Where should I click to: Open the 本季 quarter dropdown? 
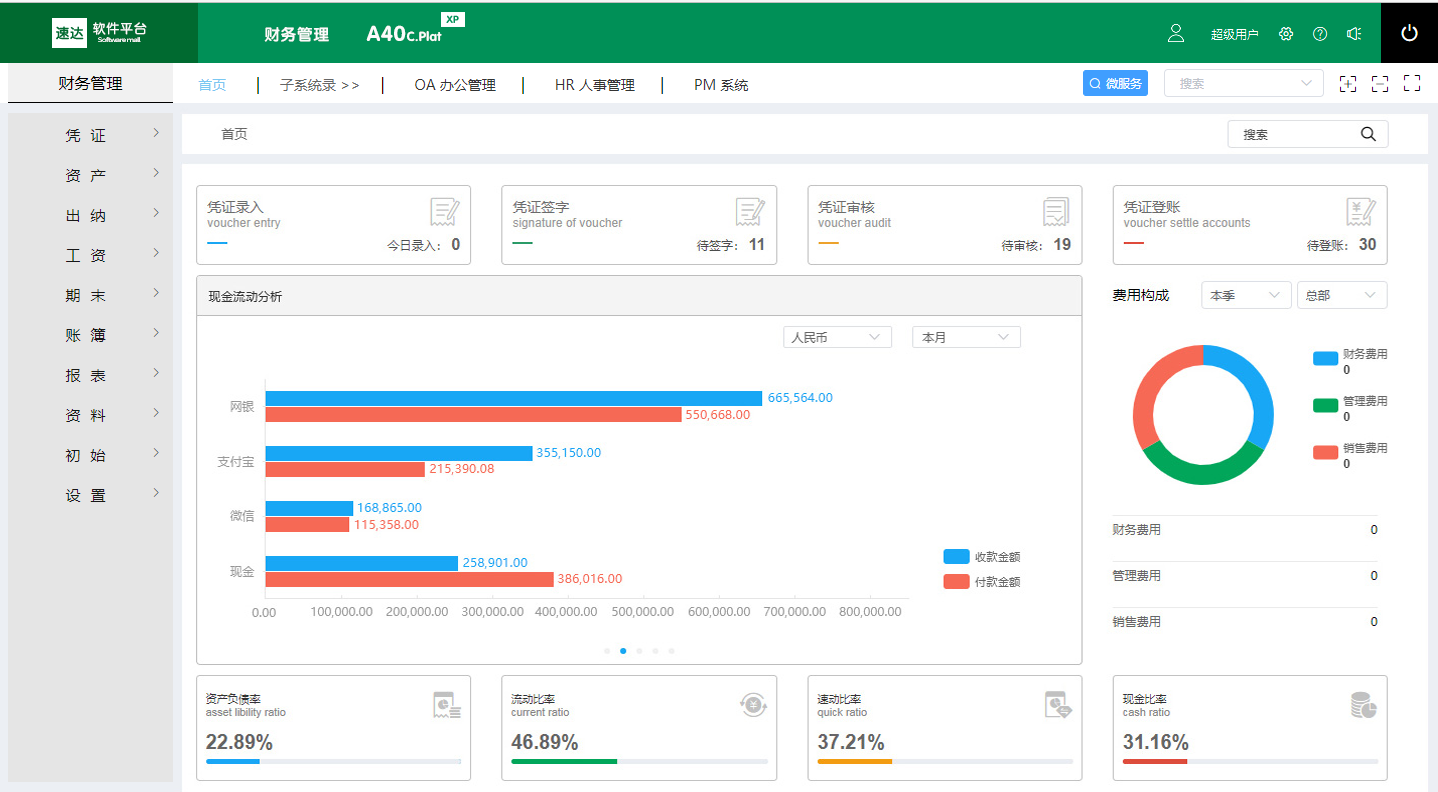point(1245,296)
